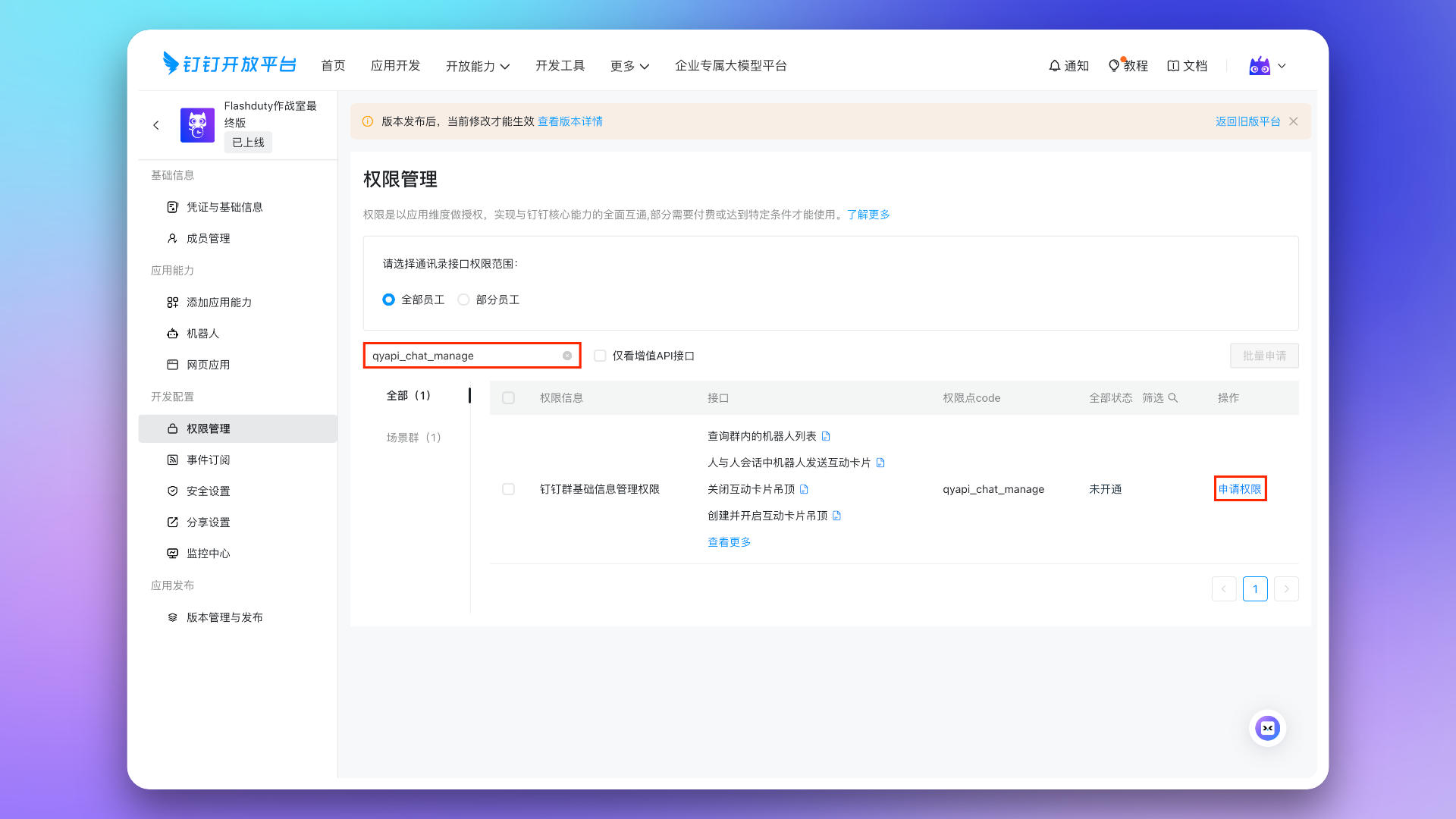Dismiss the version notice banner
The width and height of the screenshot is (1456, 819).
tap(1294, 121)
